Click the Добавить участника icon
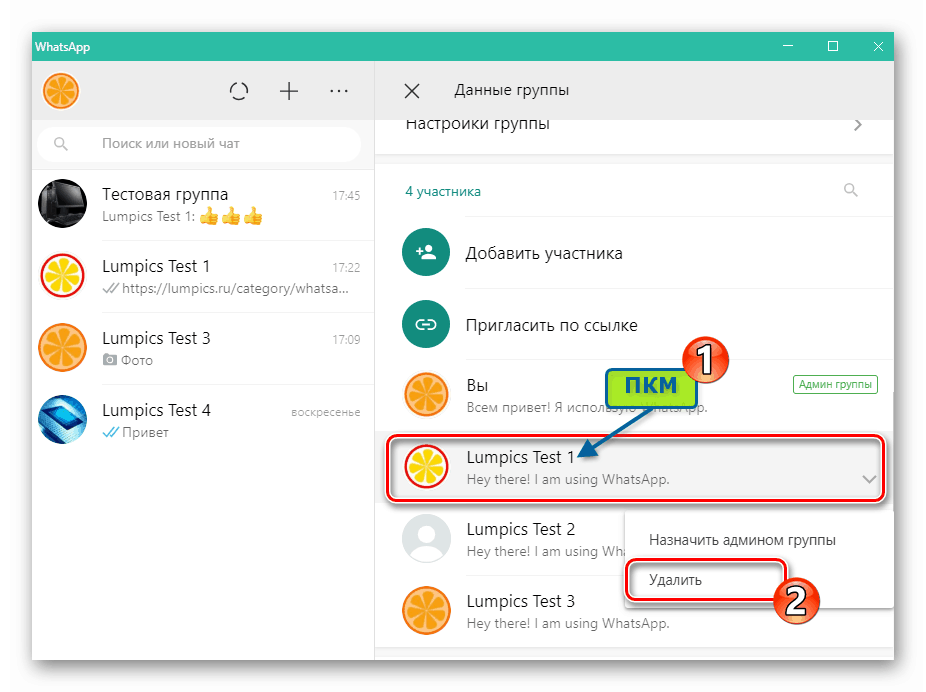The height and width of the screenshot is (692, 926). (426, 252)
